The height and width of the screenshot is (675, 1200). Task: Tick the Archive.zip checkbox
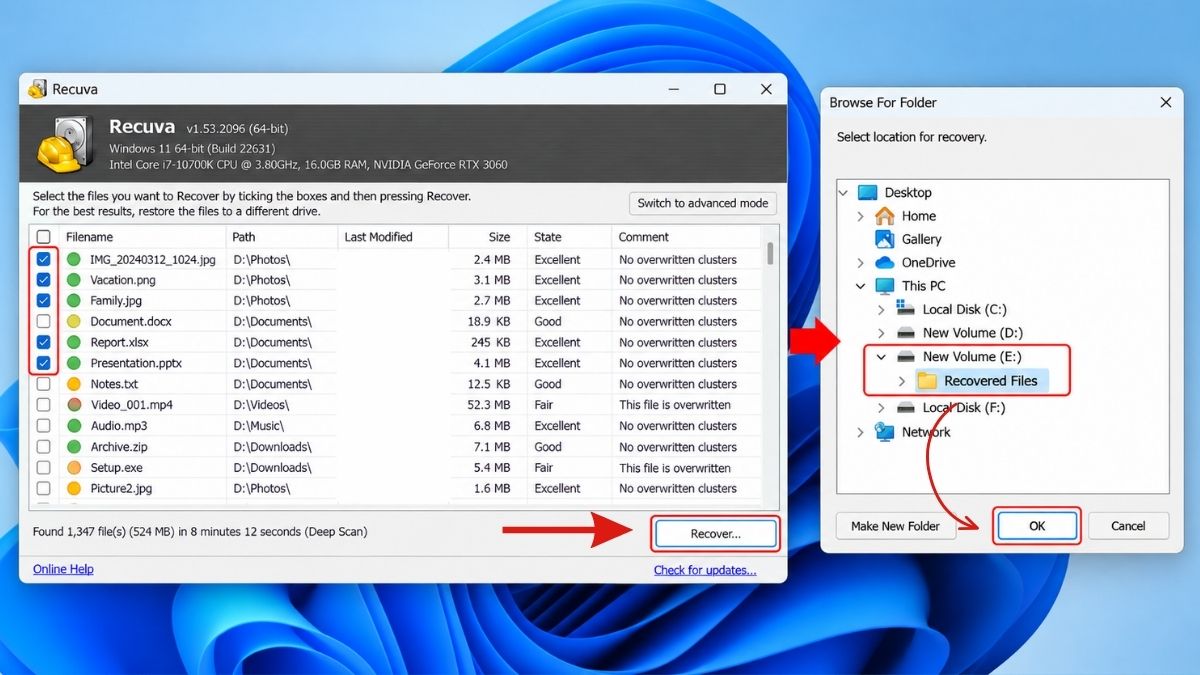pos(44,447)
